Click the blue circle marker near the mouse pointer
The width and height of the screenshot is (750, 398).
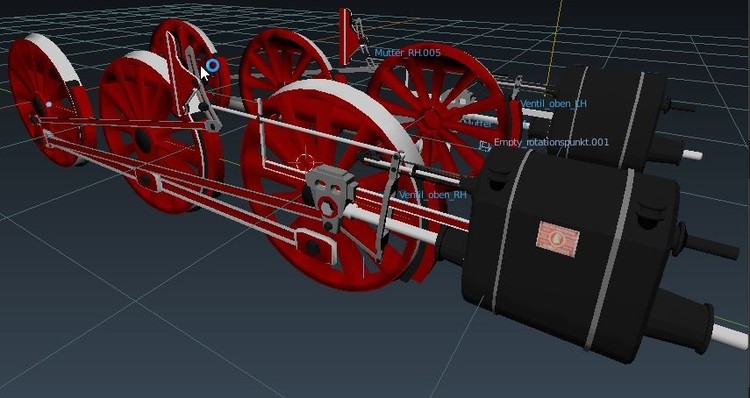(213, 66)
